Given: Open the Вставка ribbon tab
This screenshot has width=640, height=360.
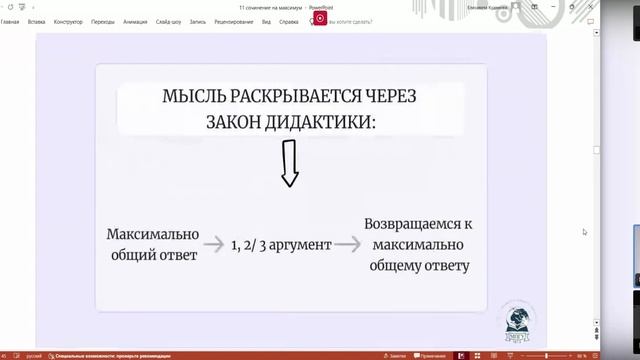Looking at the screenshot, I should click(36, 22).
